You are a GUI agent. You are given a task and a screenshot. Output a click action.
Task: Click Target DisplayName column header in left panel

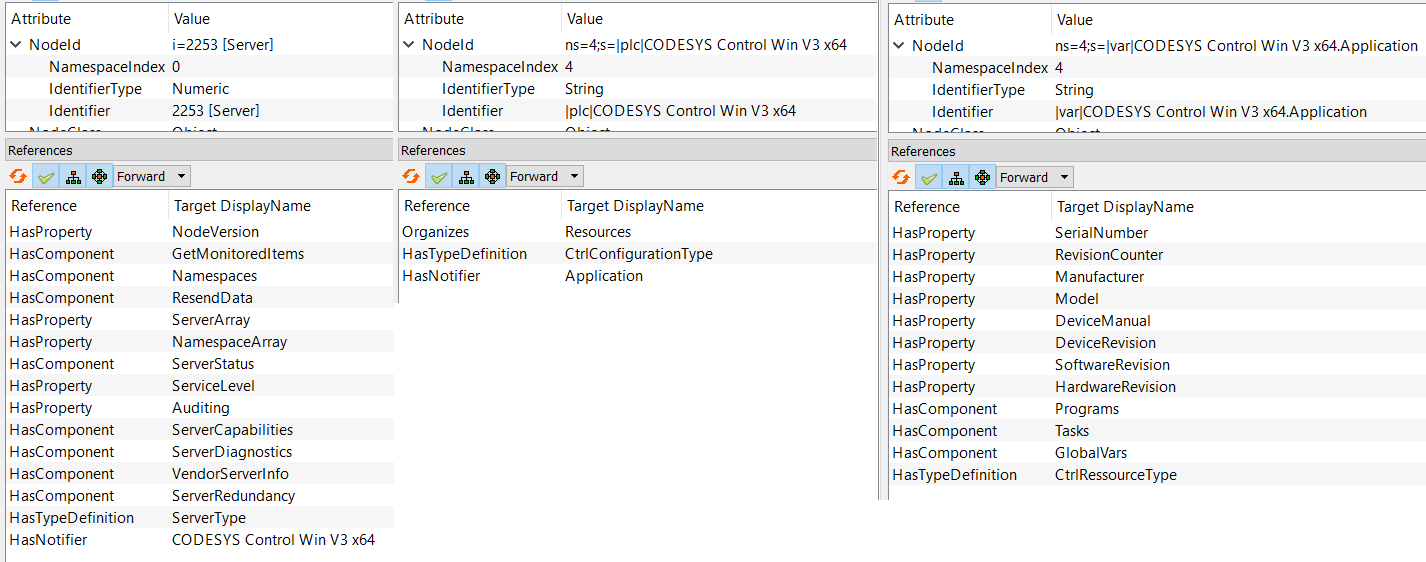click(242, 206)
